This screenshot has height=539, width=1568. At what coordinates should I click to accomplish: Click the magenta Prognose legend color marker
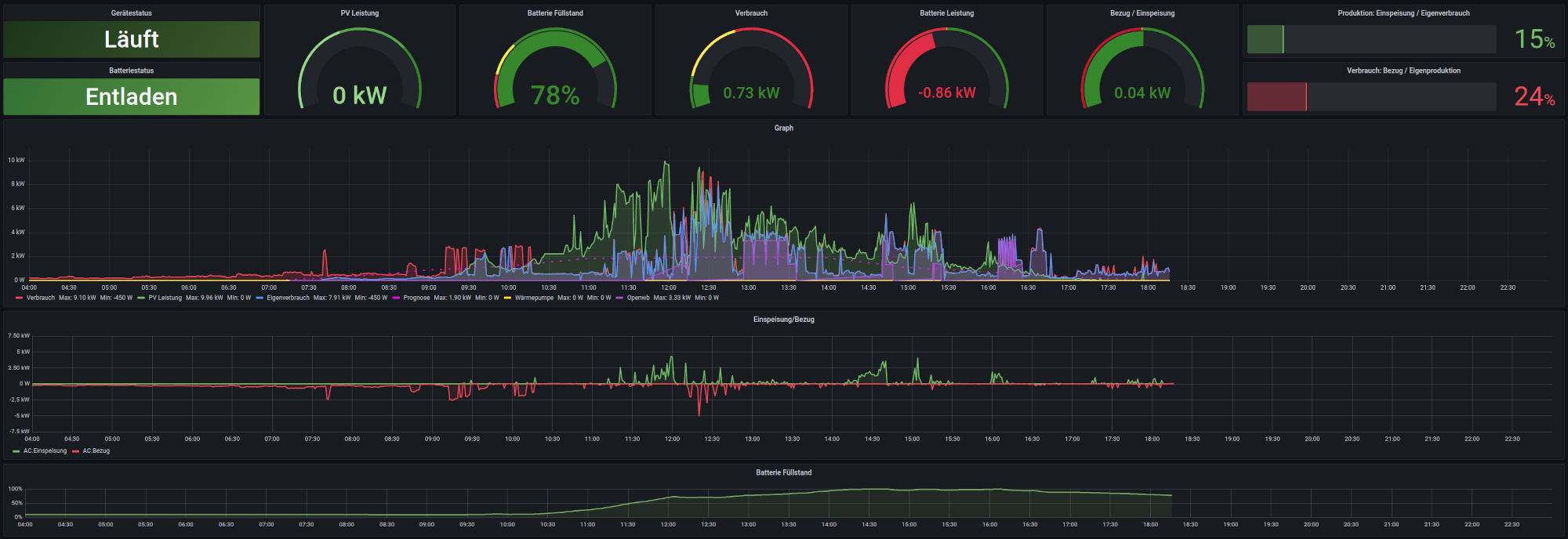pyautogui.click(x=396, y=298)
